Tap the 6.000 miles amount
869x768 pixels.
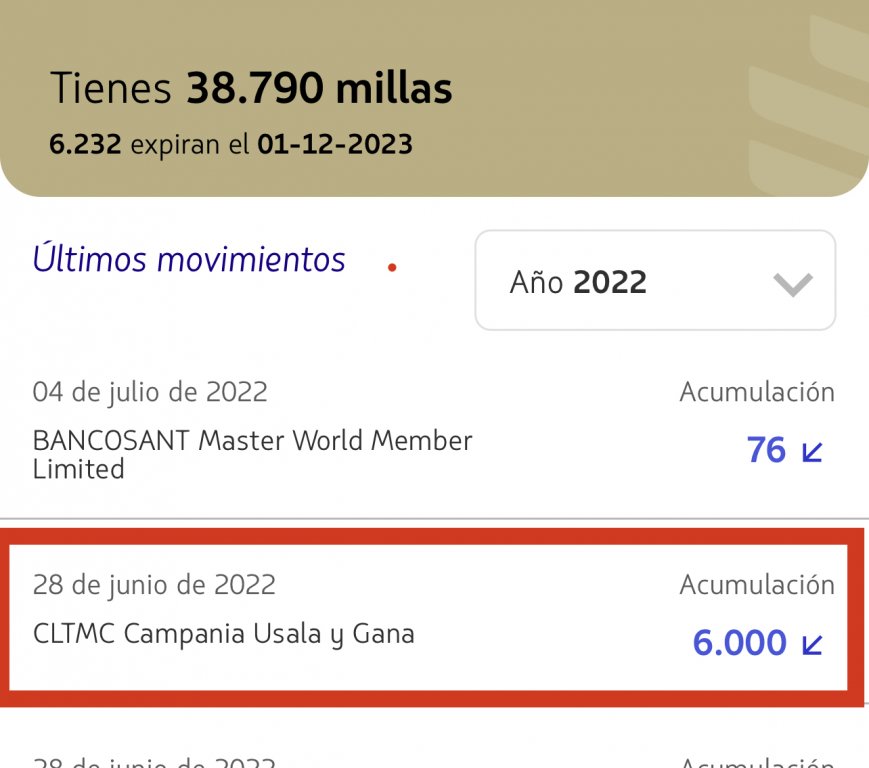point(739,643)
